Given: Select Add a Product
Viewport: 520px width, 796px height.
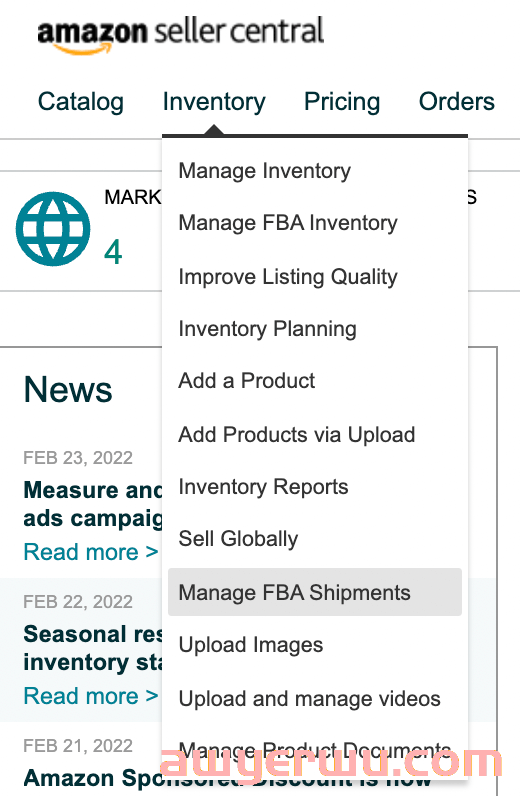Looking at the screenshot, I should click(247, 381).
